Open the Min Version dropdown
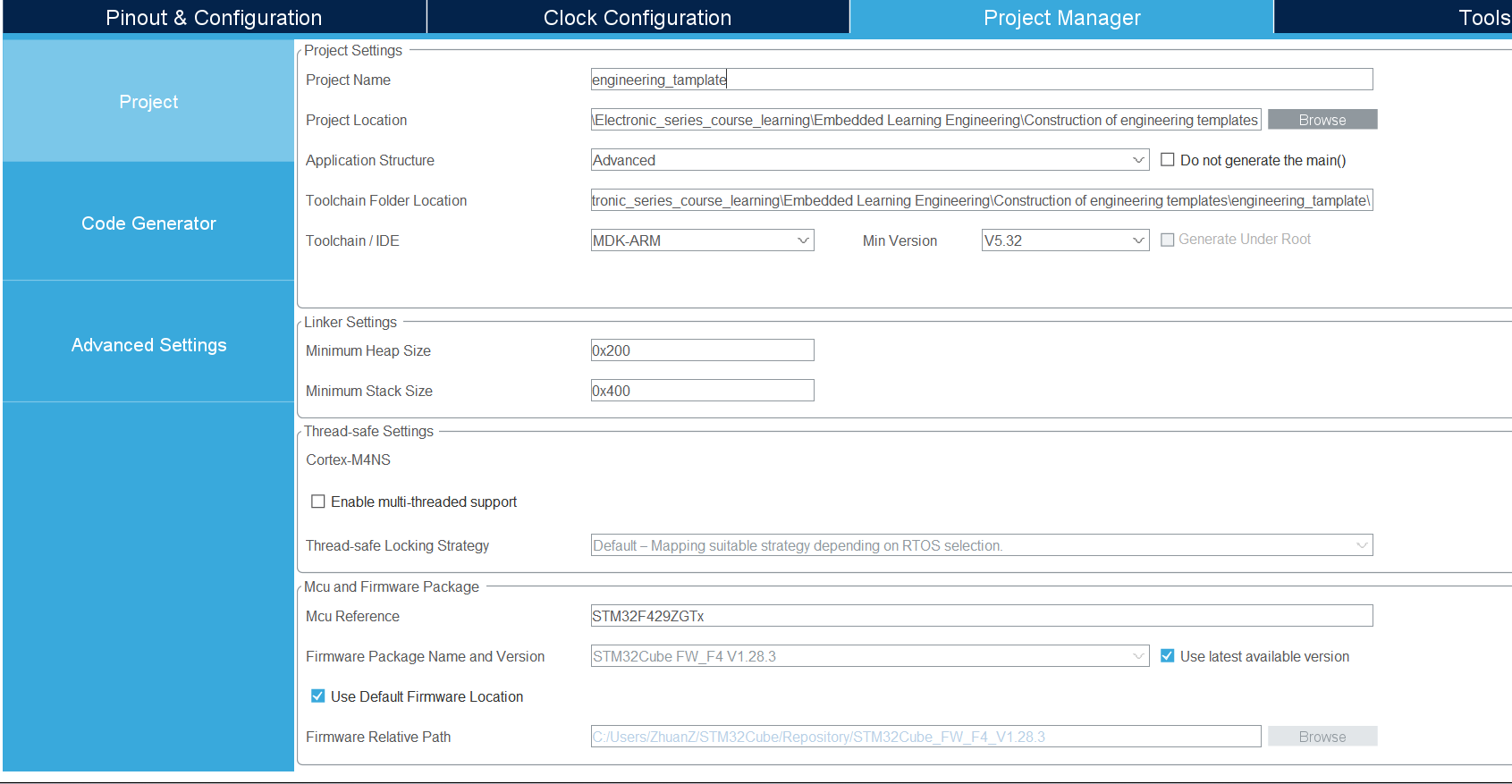Screen dimensions: 1512x784 click(1065, 240)
